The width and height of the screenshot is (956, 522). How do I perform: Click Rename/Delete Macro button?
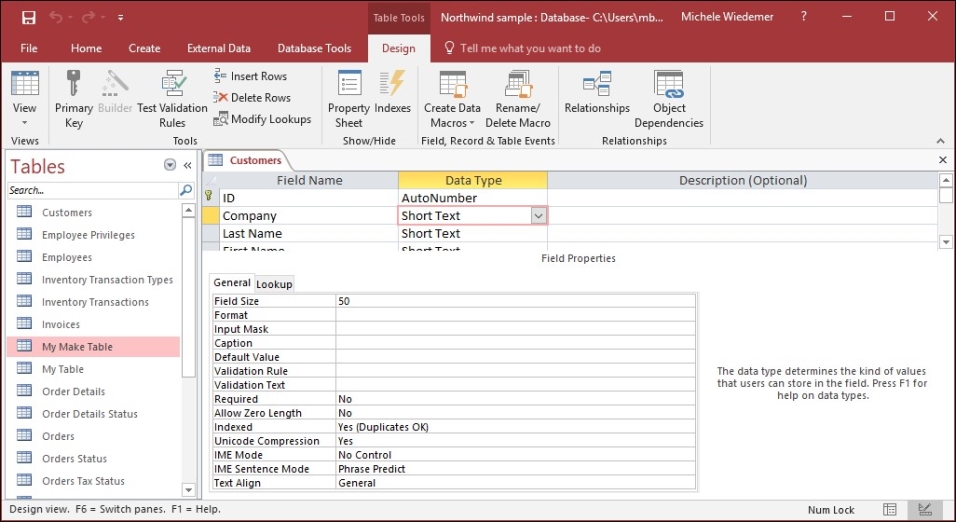click(518, 100)
